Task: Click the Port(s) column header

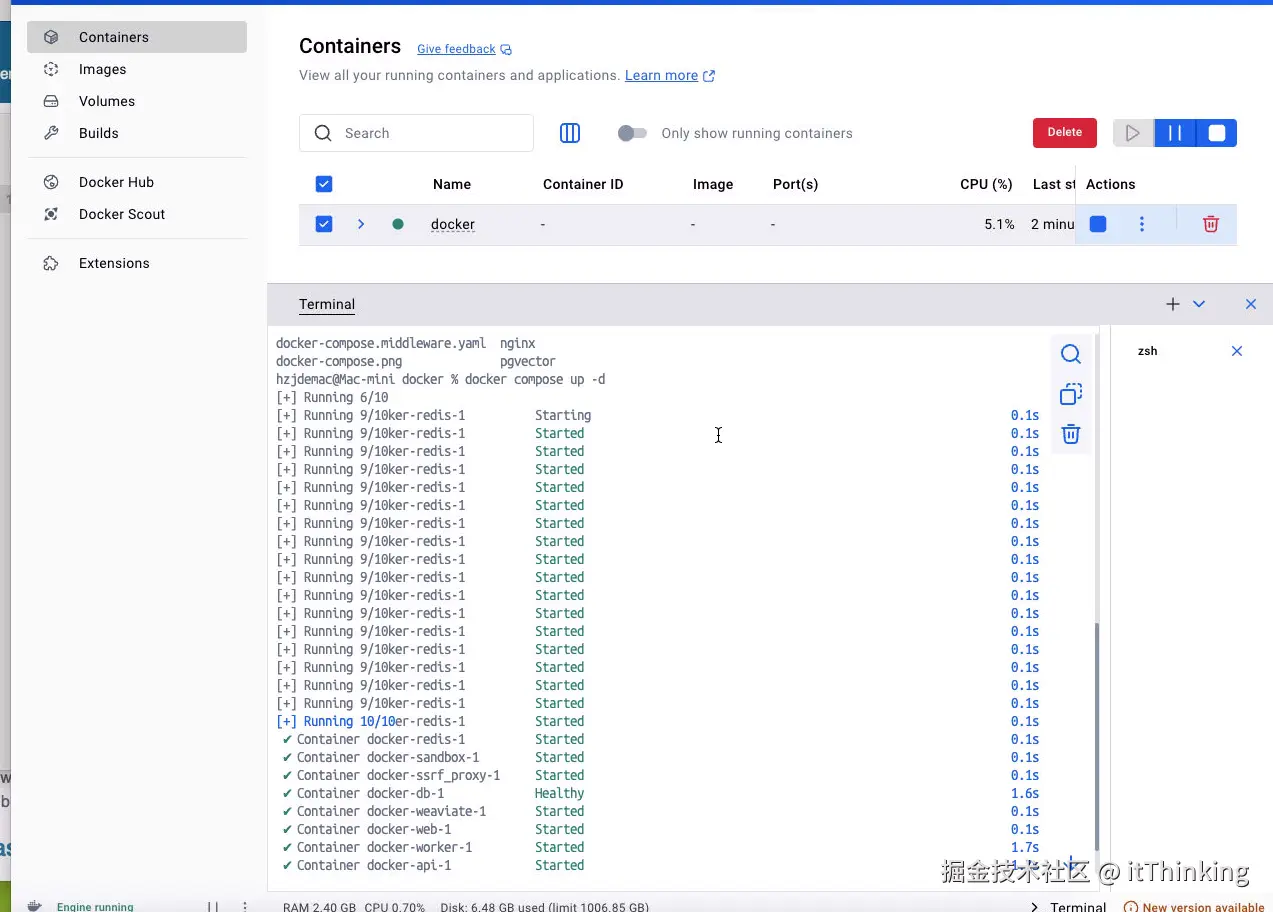Action: tap(796, 184)
